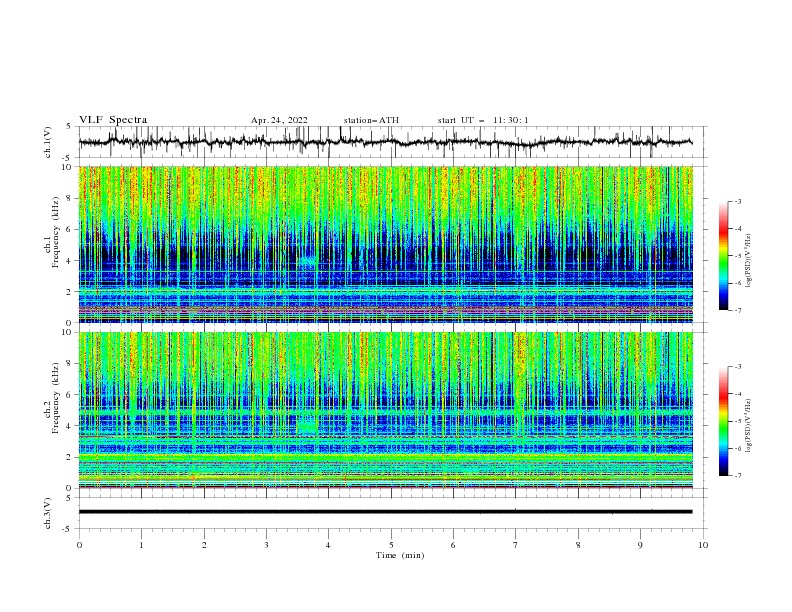792x612 pixels.
Task: Click the "-7" label on ch.2 color bar
Action: tap(738, 476)
